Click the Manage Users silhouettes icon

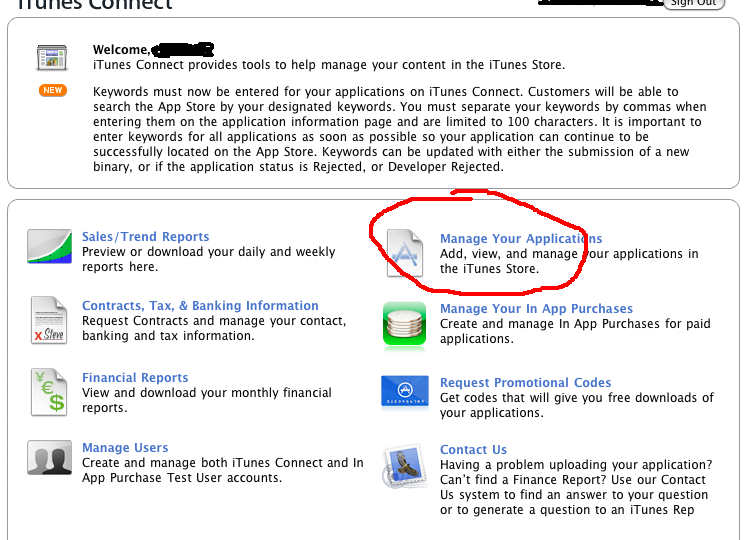pos(49,457)
